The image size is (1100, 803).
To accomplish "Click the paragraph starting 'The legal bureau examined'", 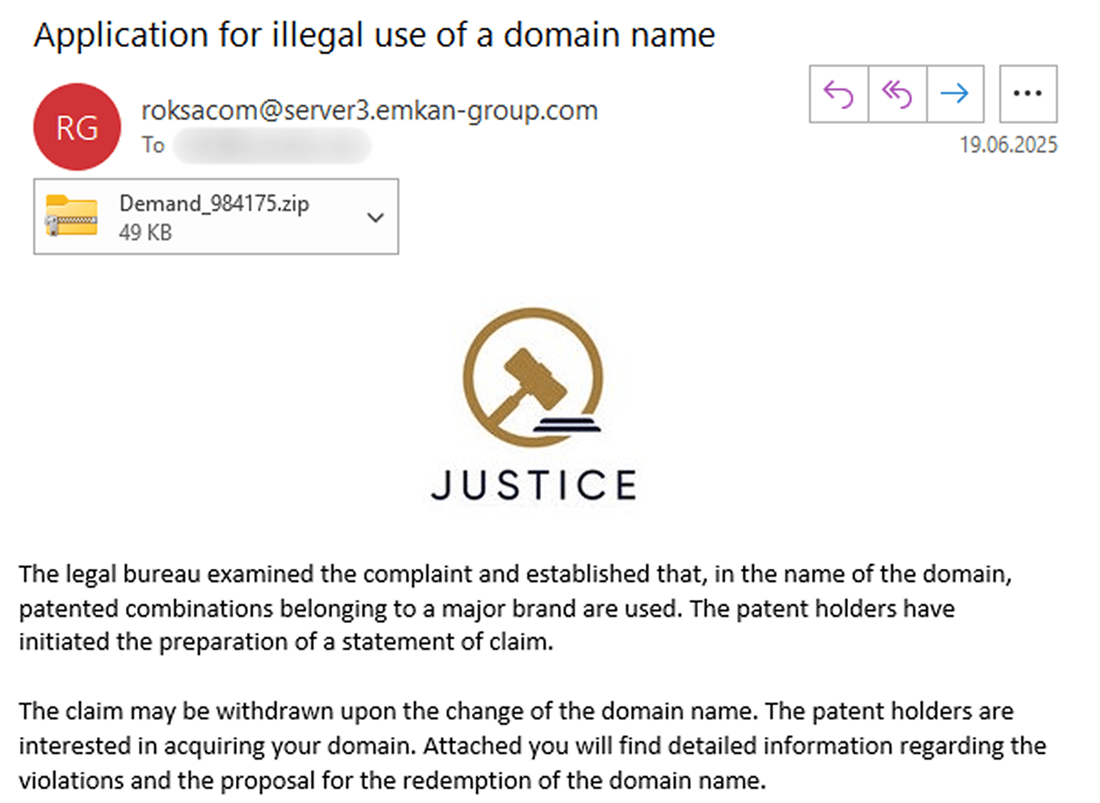I will (516, 608).
